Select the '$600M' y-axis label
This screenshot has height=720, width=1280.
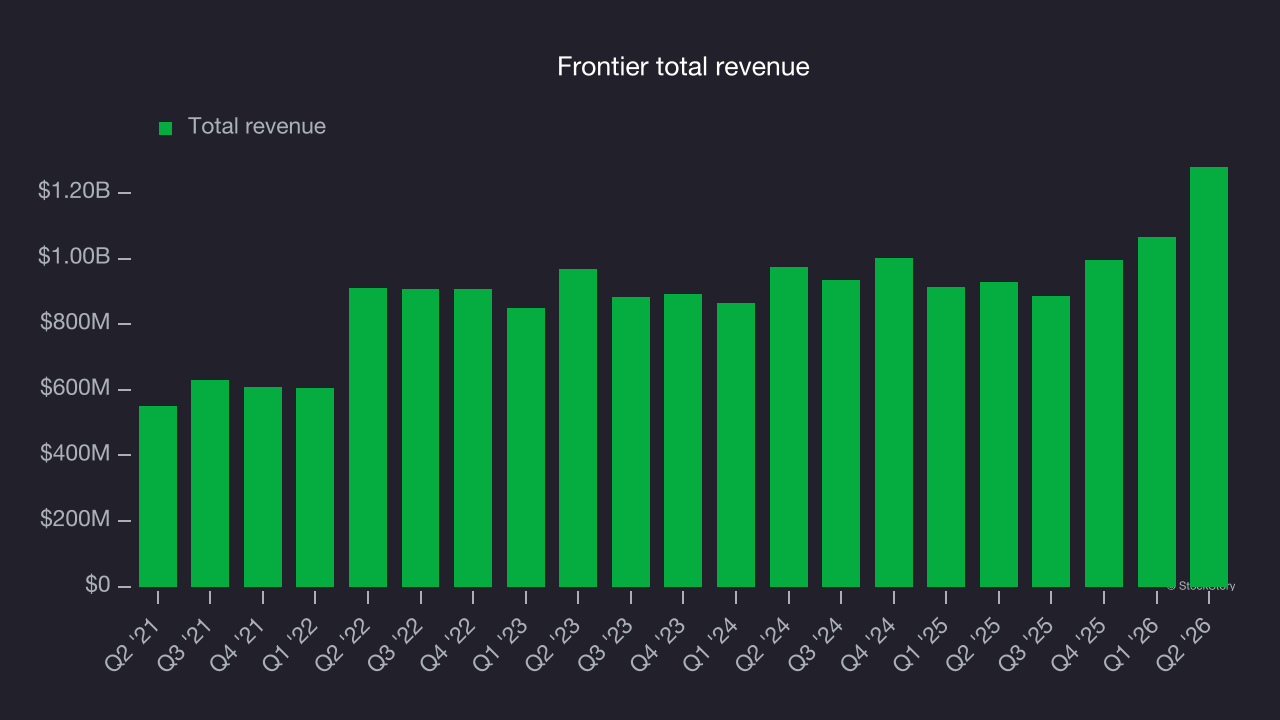coord(75,389)
